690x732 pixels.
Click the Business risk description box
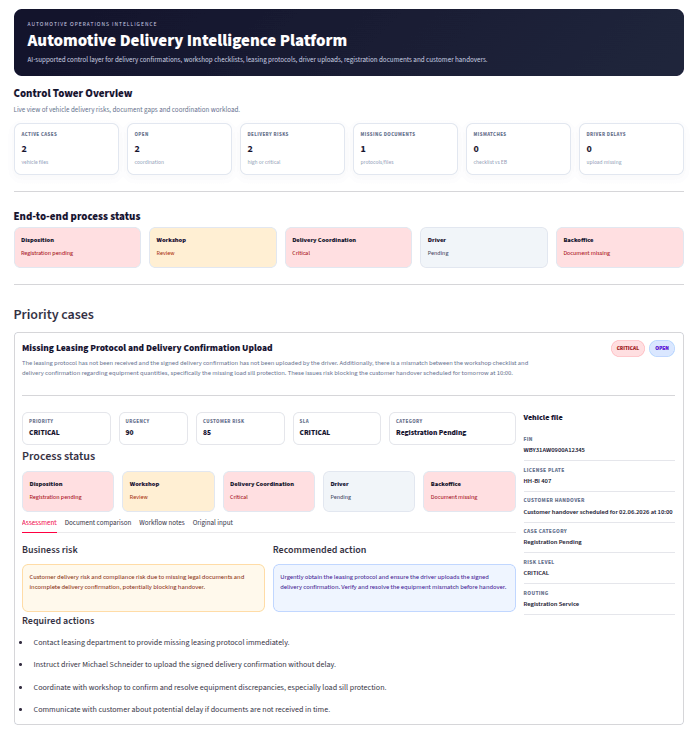pos(143,588)
